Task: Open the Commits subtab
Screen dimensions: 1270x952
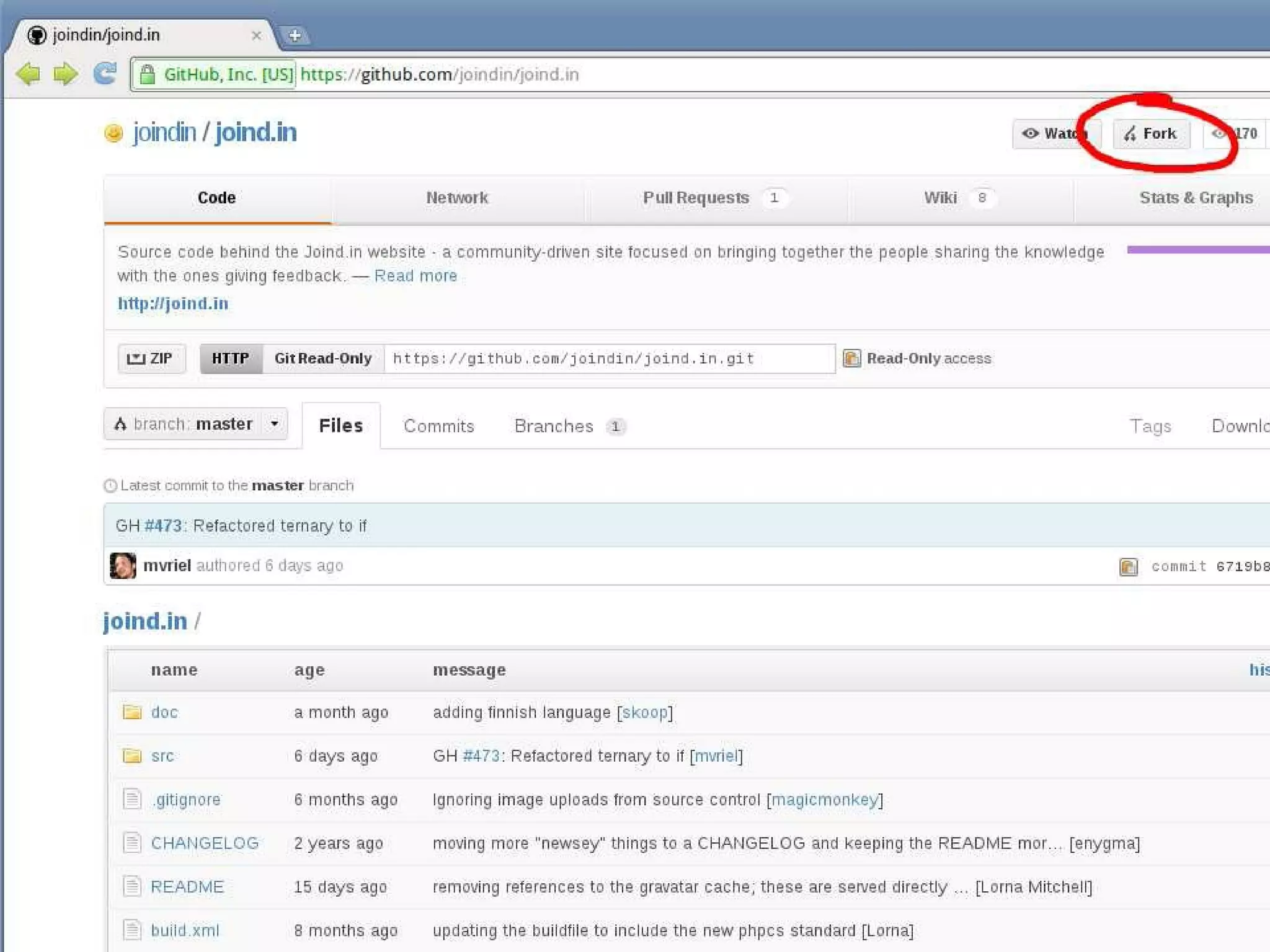Action: [x=438, y=426]
